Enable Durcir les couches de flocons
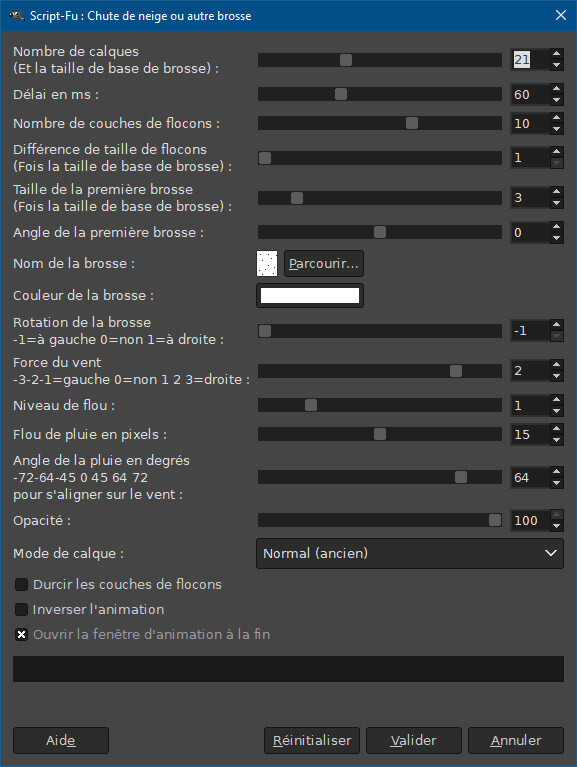The image size is (577, 767). tap(22, 584)
